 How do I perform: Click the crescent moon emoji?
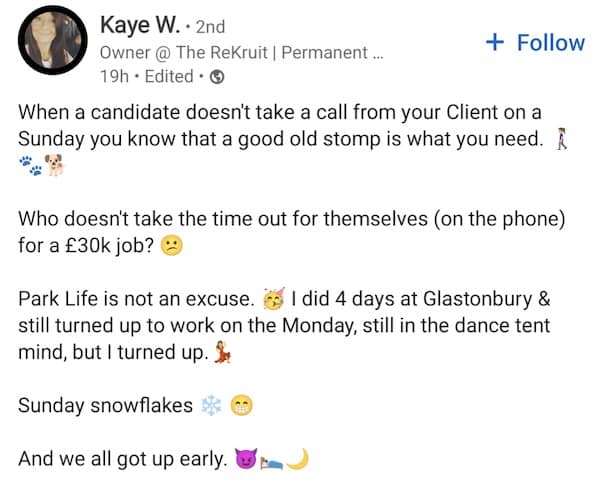[299, 460]
